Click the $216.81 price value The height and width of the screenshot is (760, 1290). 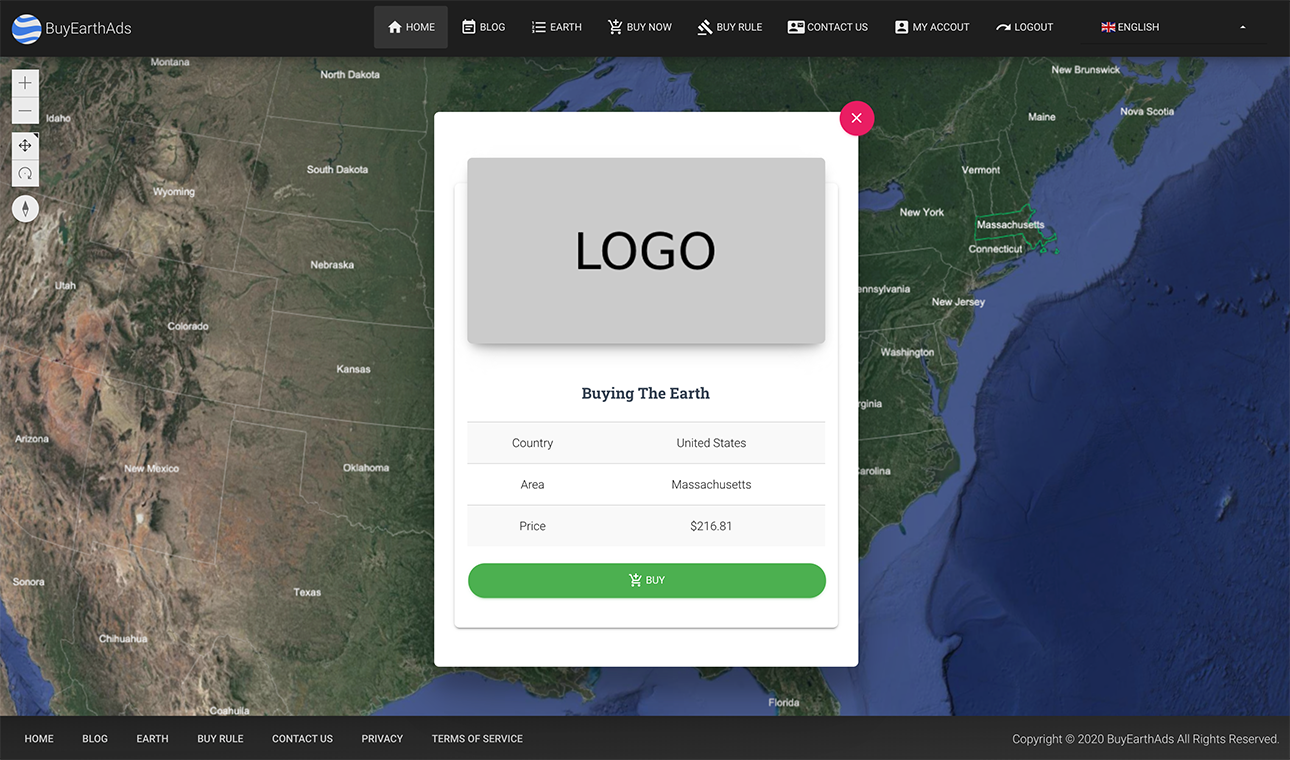coord(711,526)
